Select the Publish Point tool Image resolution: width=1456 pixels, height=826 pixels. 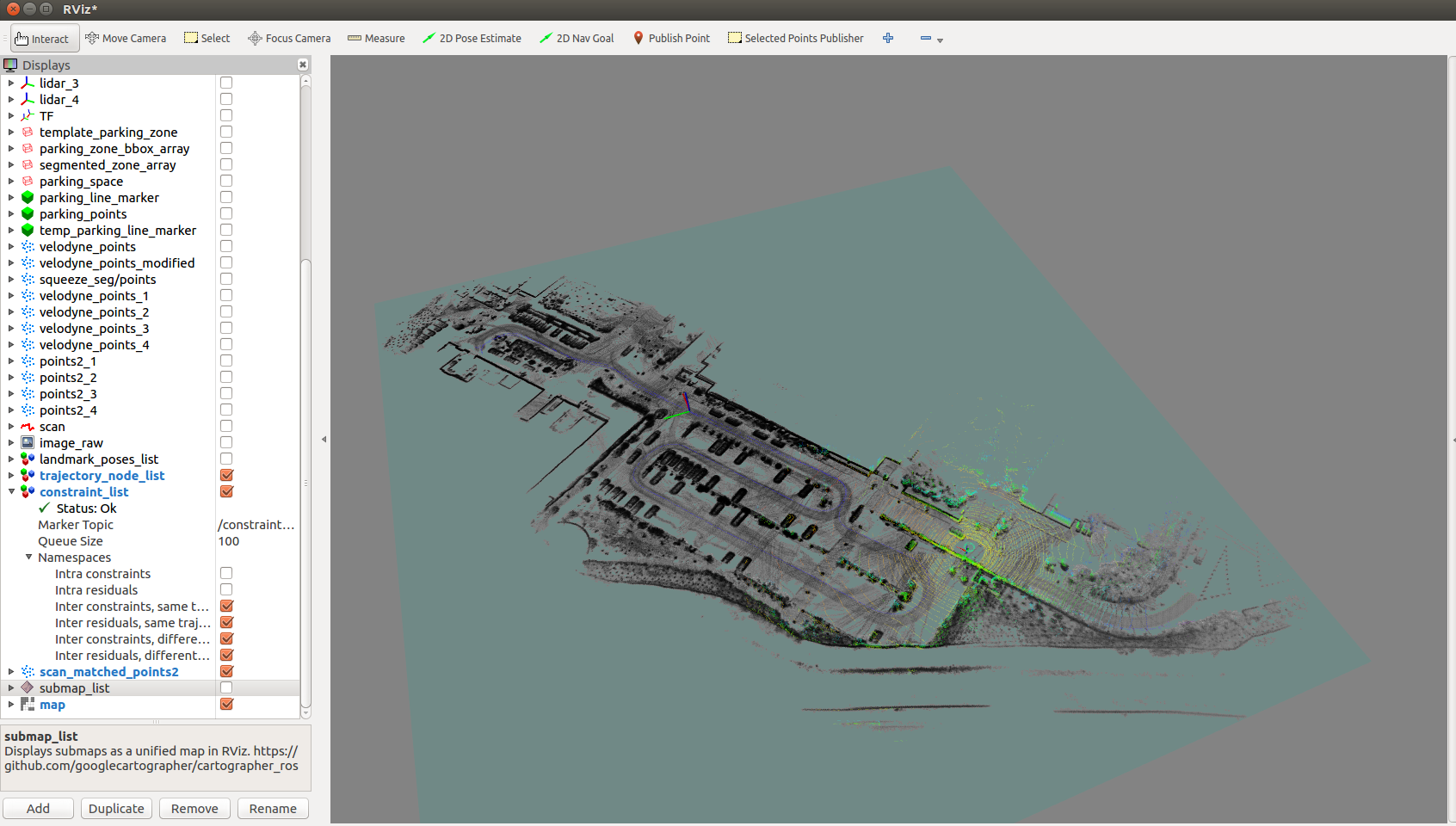click(x=671, y=38)
